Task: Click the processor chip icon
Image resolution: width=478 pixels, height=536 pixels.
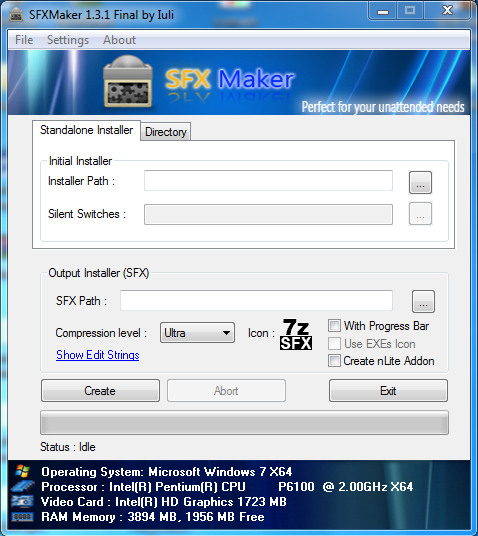Action: [22, 486]
